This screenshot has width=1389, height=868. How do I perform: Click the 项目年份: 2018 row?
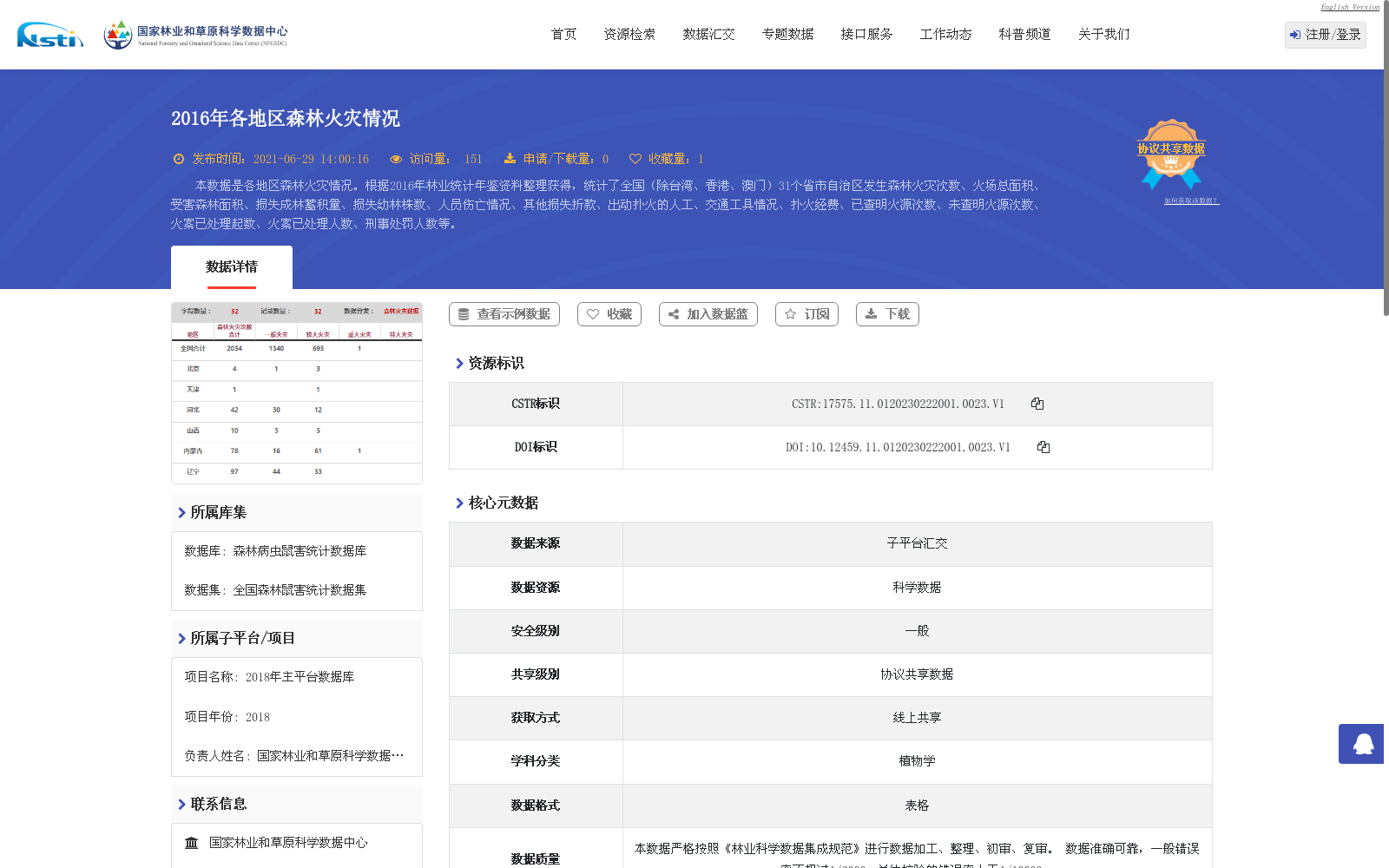(227, 717)
